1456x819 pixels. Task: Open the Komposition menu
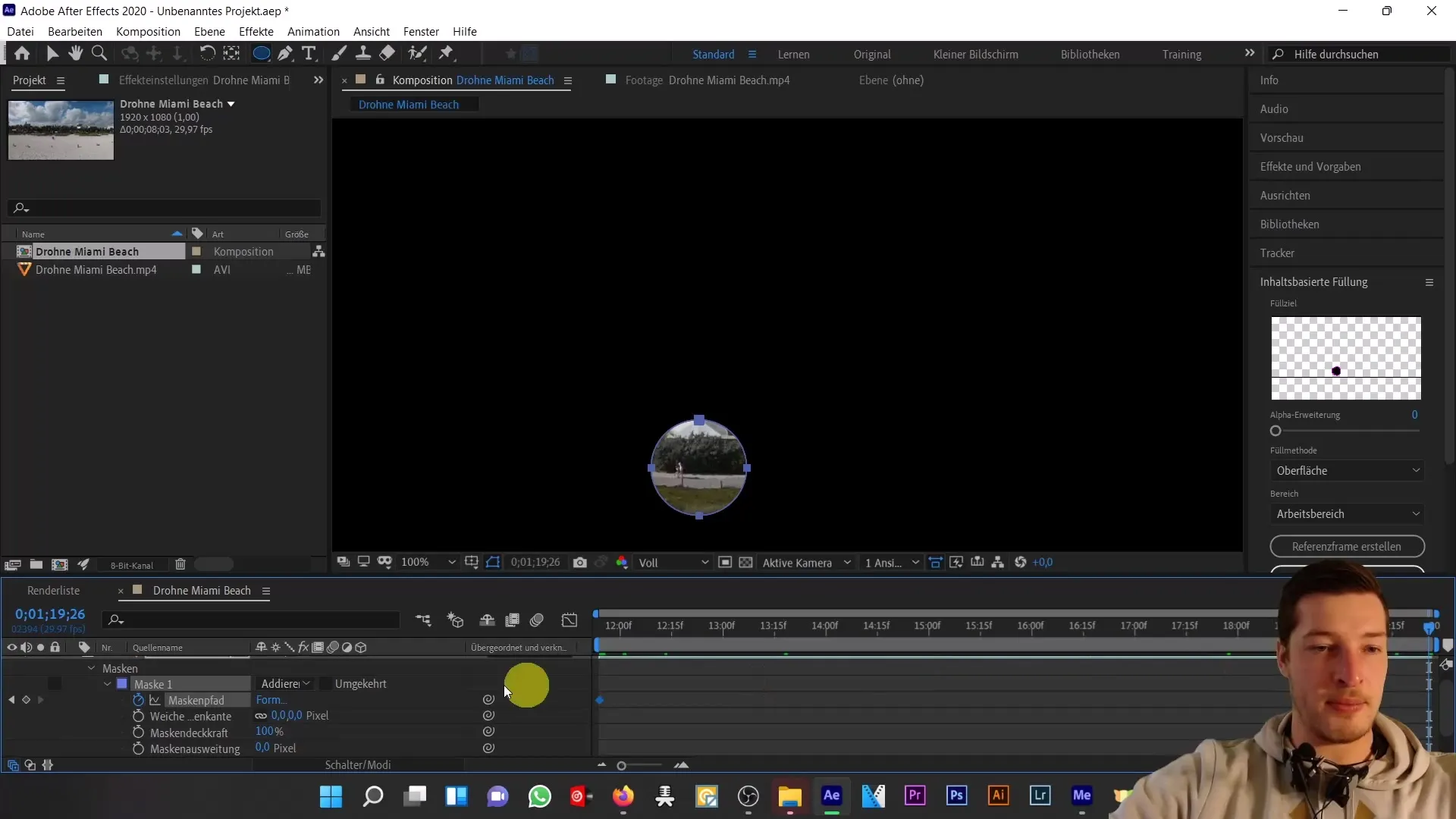coord(148,31)
